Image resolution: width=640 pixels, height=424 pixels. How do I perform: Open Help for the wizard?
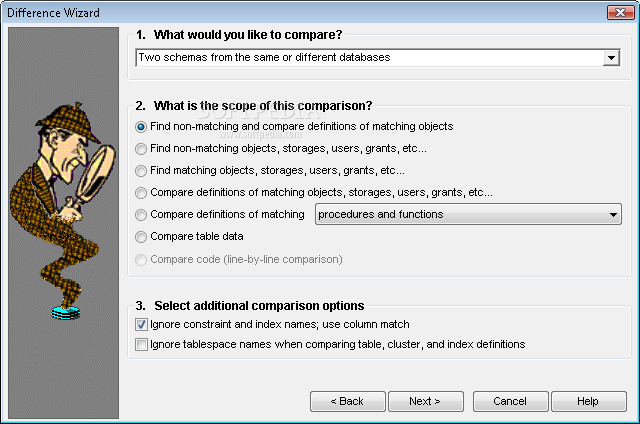[x=589, y=402]
